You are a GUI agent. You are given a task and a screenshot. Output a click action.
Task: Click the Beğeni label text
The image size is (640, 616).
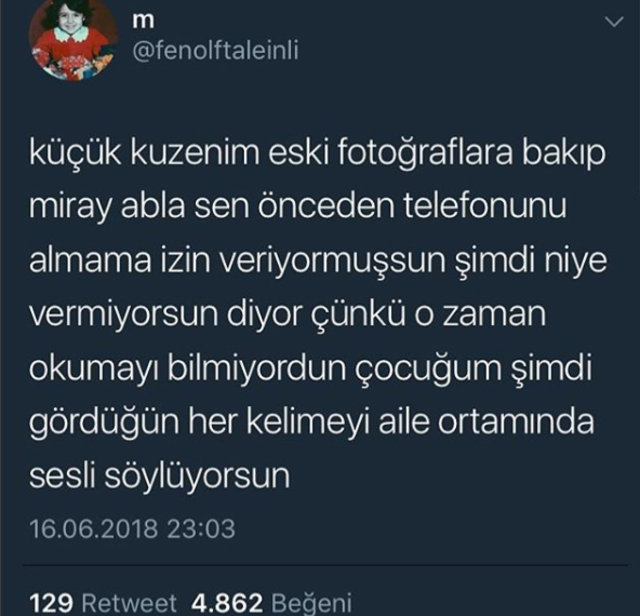click(311, 603)
